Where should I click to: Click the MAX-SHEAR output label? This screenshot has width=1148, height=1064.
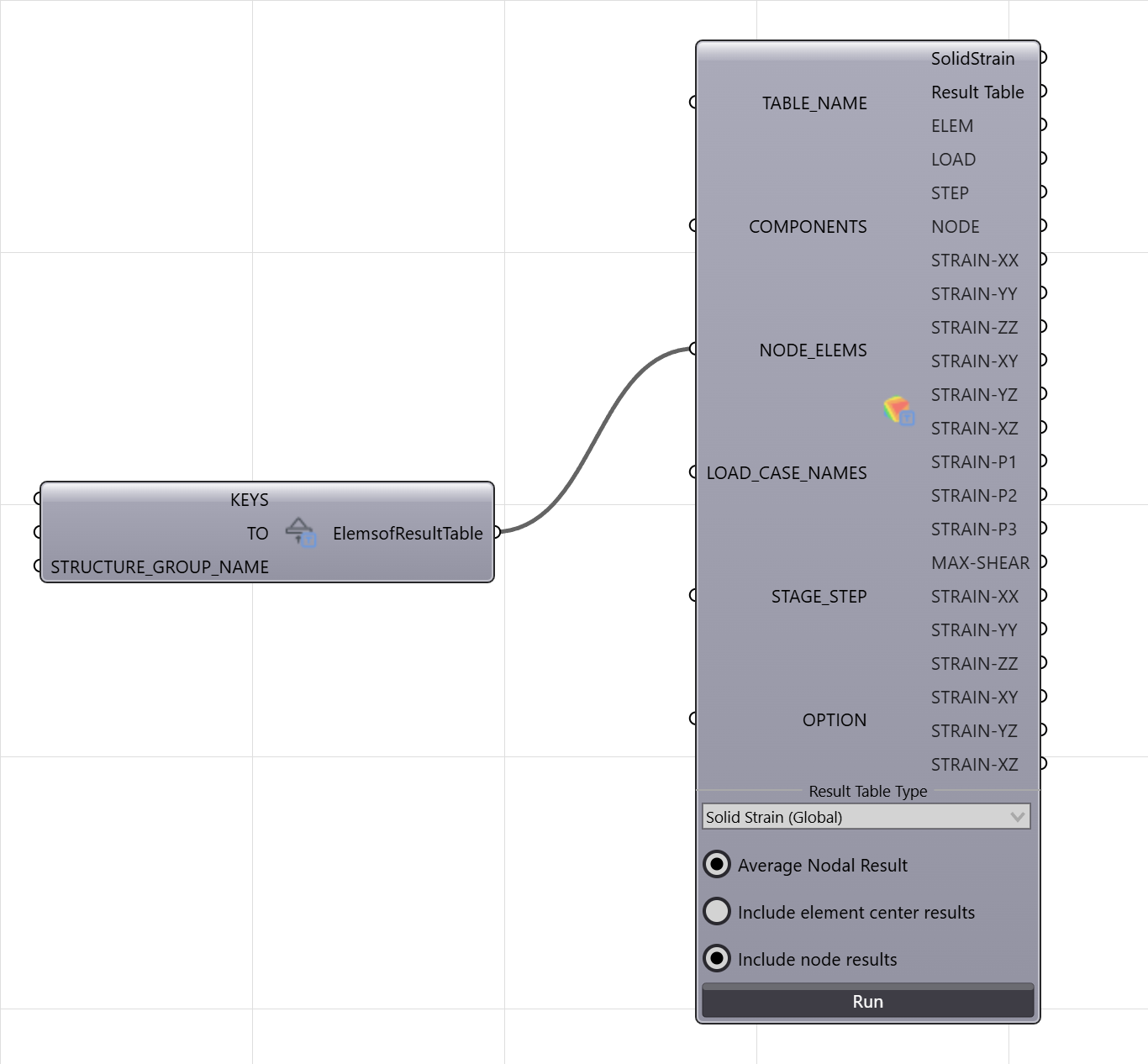point(980,563)
